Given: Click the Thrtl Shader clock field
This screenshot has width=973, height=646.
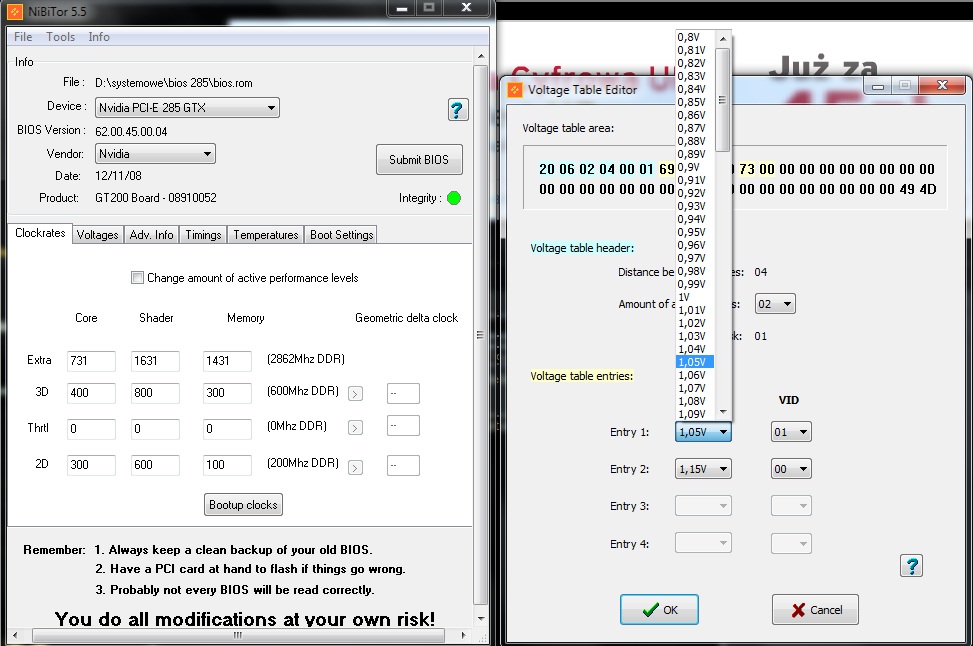Looking at the screenshot, I should (155, 428).
